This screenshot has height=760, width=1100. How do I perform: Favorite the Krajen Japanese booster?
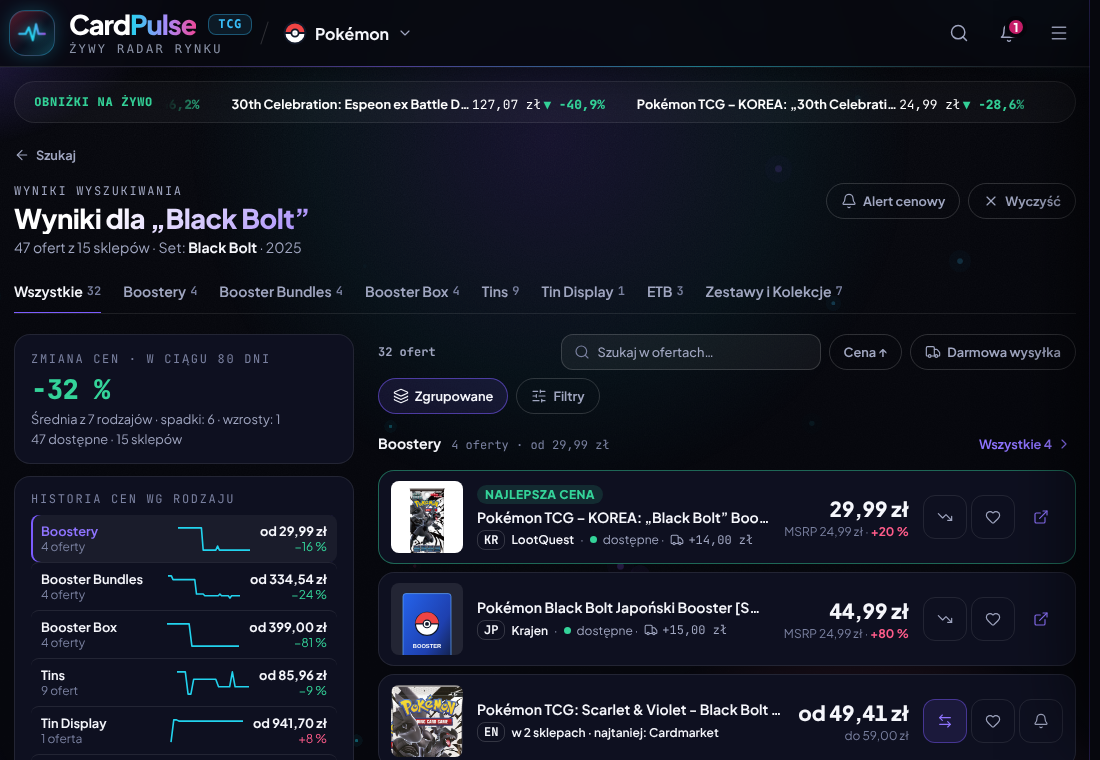[x=993, y=619]
